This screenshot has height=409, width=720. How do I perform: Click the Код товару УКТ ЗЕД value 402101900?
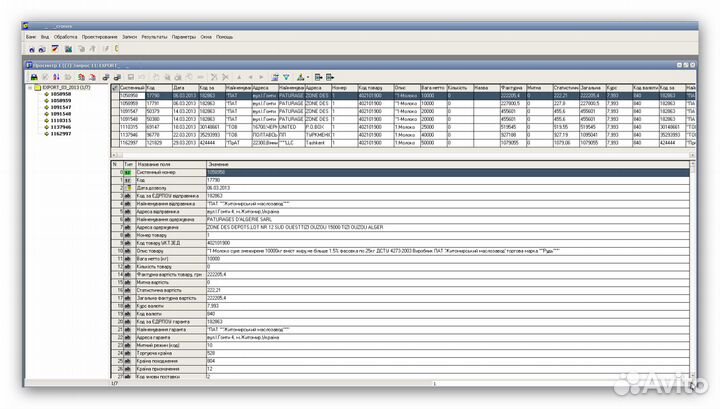[219, 243]
